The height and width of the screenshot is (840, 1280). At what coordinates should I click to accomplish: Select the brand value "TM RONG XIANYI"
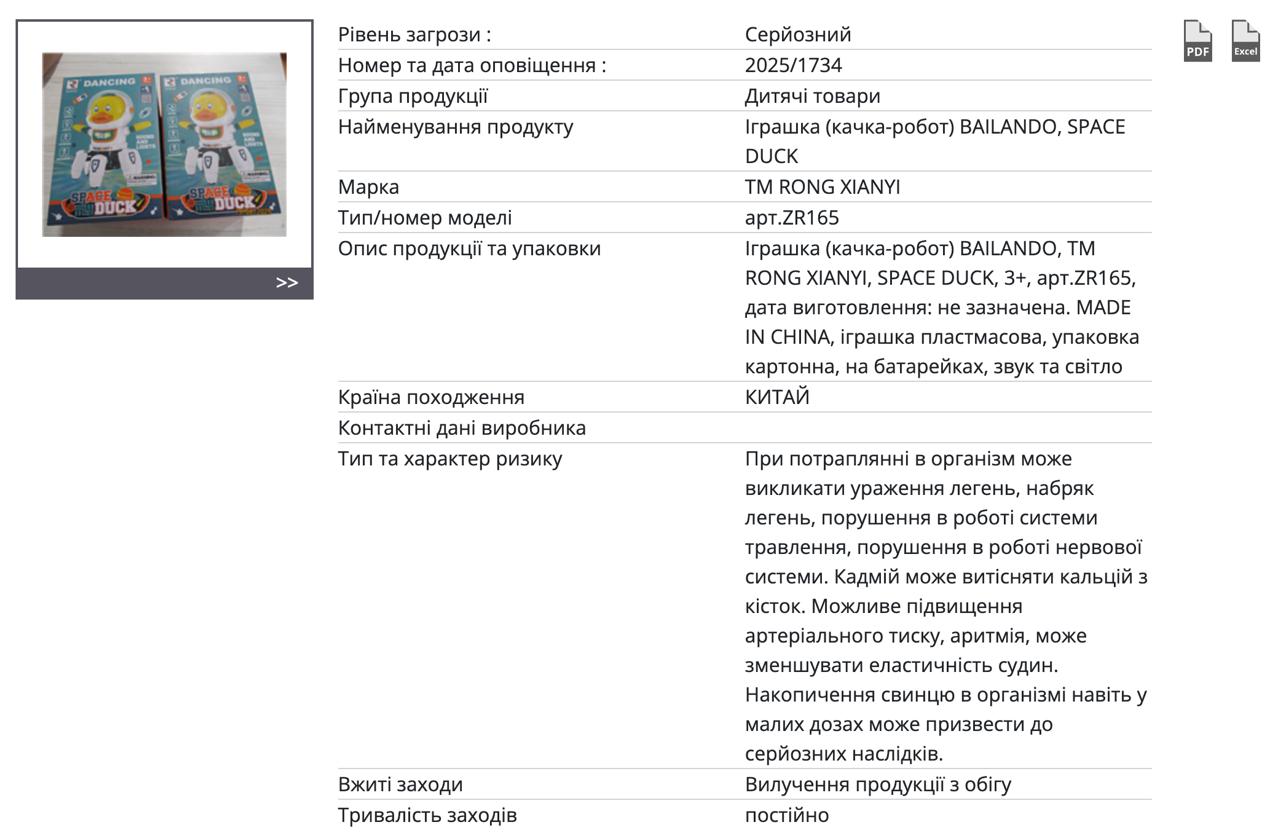(x=822, y=187)
